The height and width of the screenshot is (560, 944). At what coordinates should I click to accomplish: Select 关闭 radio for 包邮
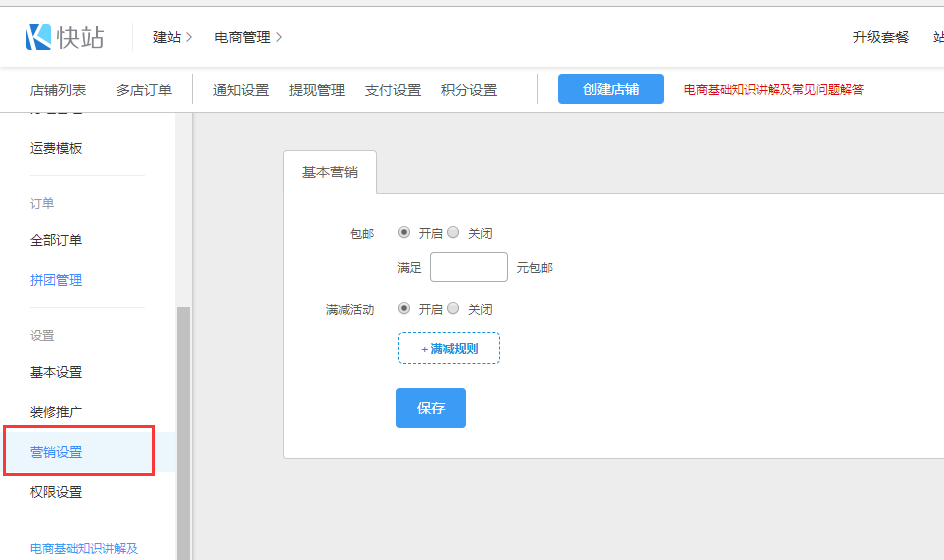(x=453, y=232)
